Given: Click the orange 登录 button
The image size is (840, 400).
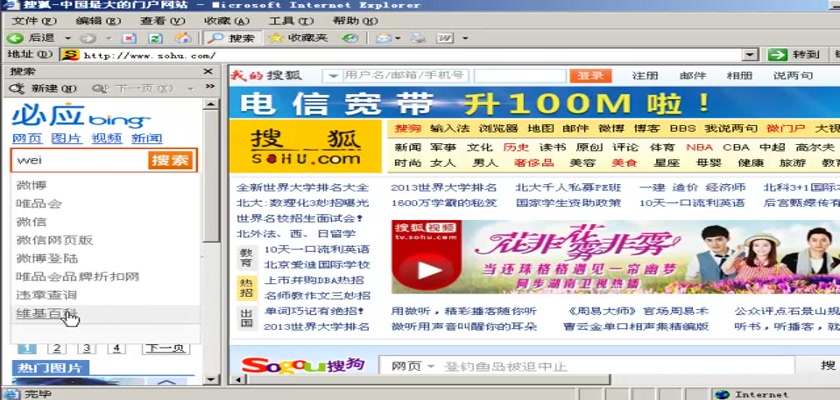Looking at the screenshot, I should tap(590, 76).
